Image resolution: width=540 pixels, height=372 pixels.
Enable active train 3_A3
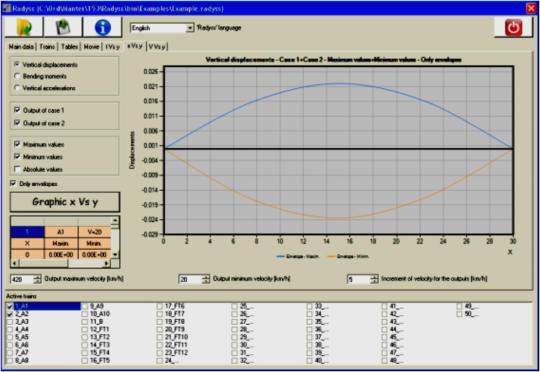[x=10, y=322]
